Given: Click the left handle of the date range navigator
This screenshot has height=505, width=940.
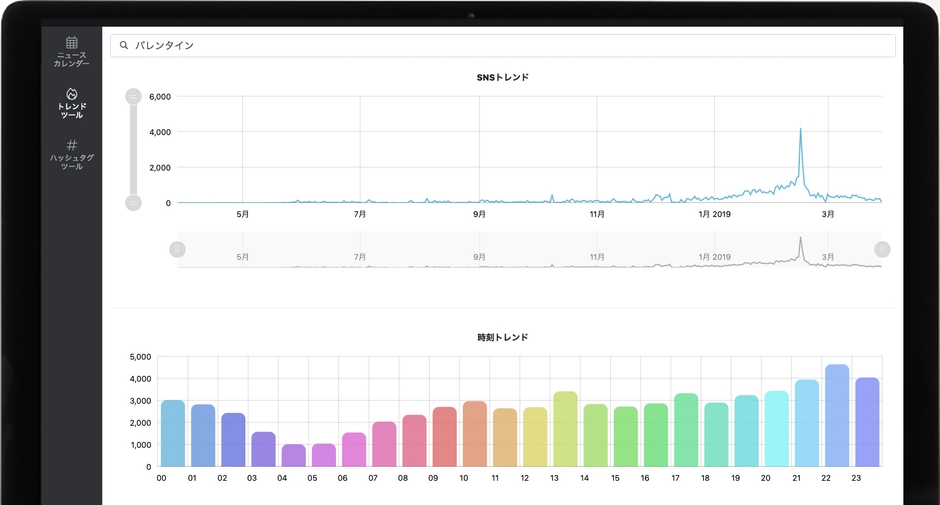Looking at the screenshot, I should click(x=177, y=249).
